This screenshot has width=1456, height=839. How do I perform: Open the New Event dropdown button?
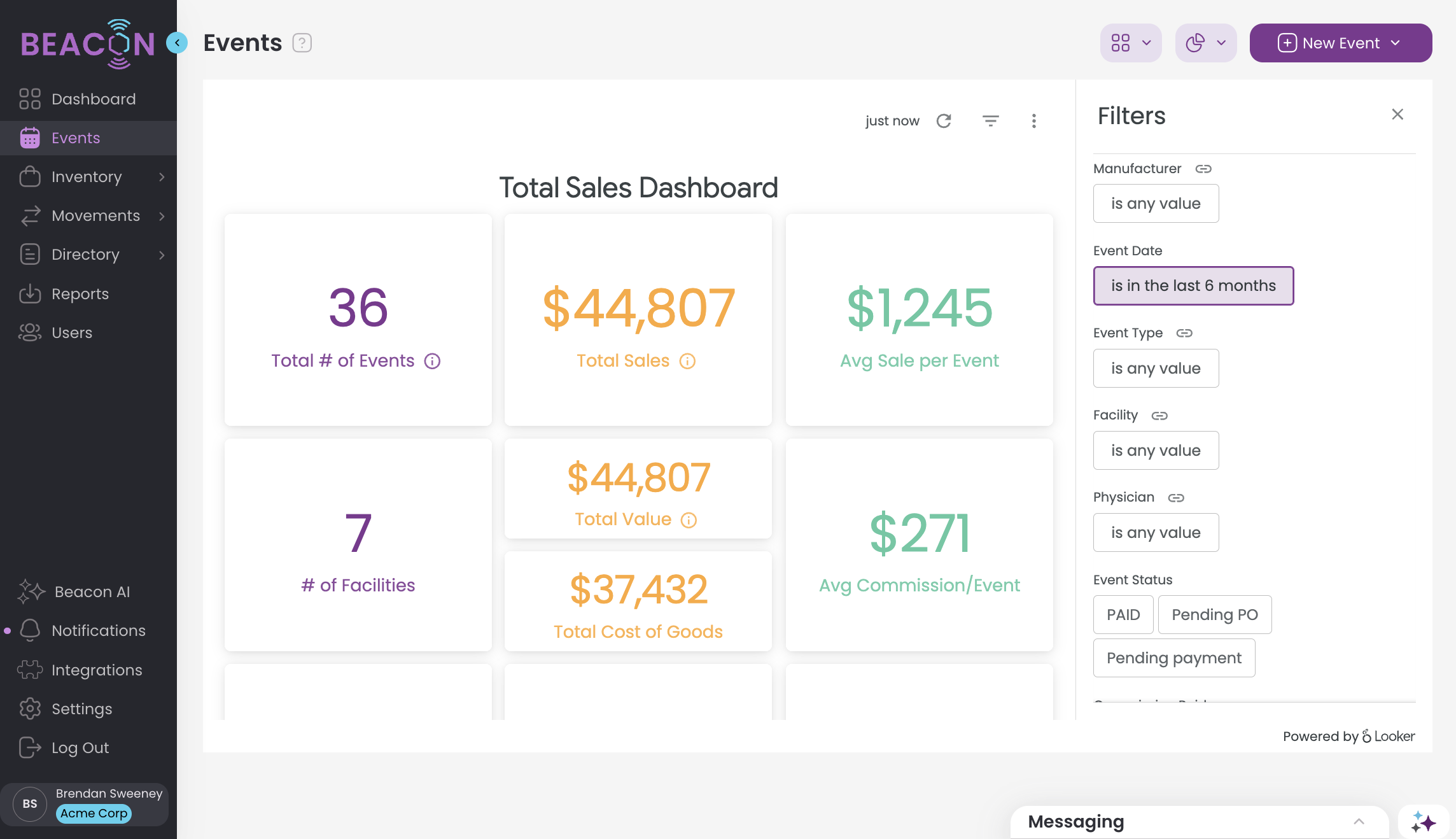point(1340,43)
